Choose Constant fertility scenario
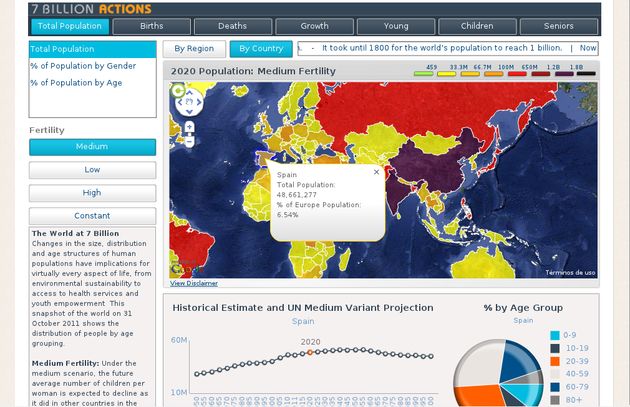This screenshot has height=407, width=630. 92,216
